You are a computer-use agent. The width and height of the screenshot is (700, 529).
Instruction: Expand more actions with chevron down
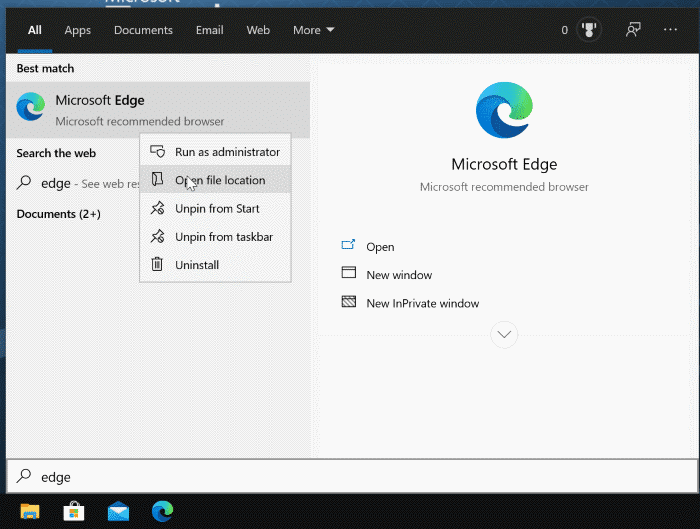tap(504, 334)
